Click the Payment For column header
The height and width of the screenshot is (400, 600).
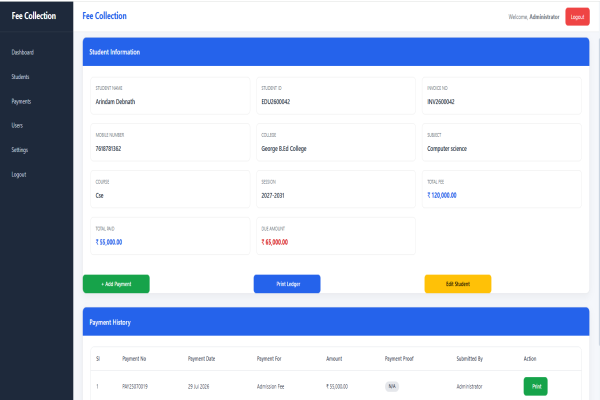269,359
